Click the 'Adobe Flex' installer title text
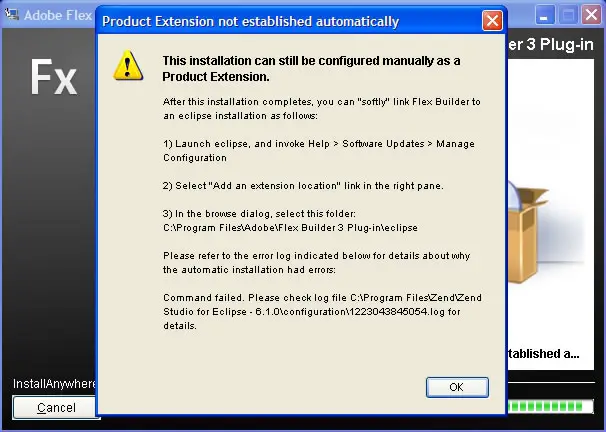Viewport: 606px width, 432px height. [x=58, y=15]
